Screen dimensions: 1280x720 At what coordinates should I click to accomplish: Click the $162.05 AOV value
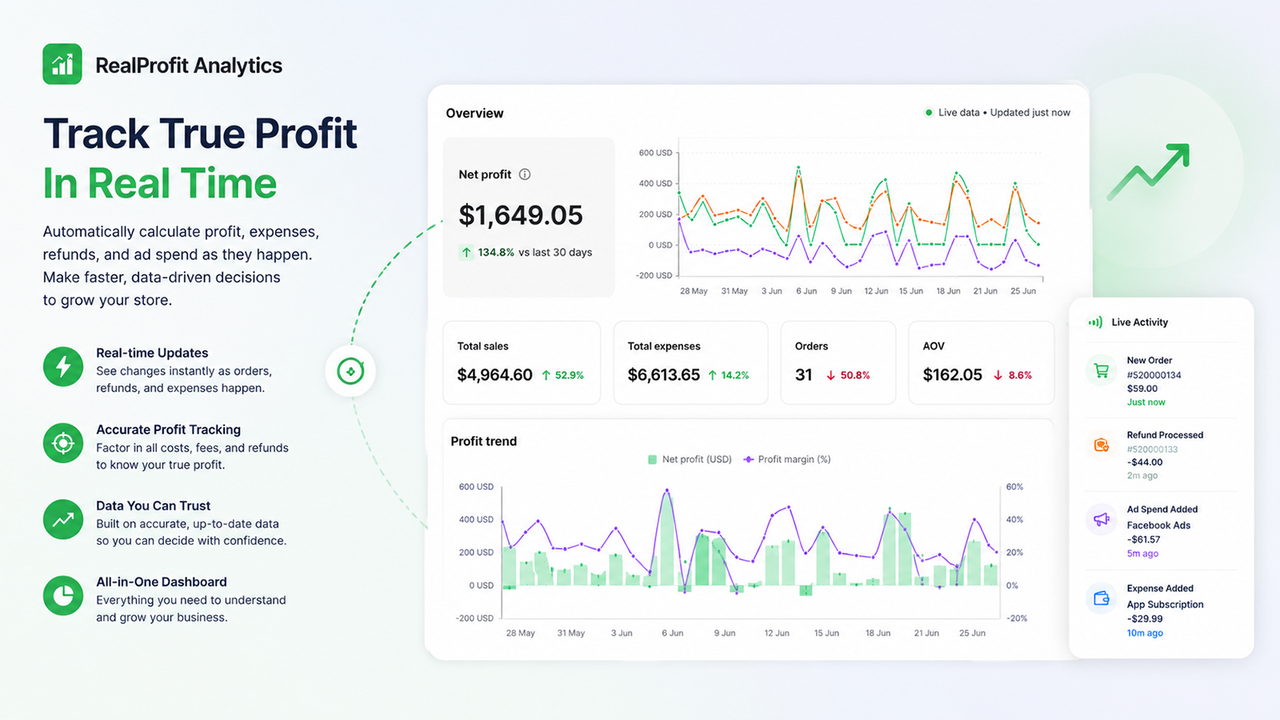click(x=953, y=375)
